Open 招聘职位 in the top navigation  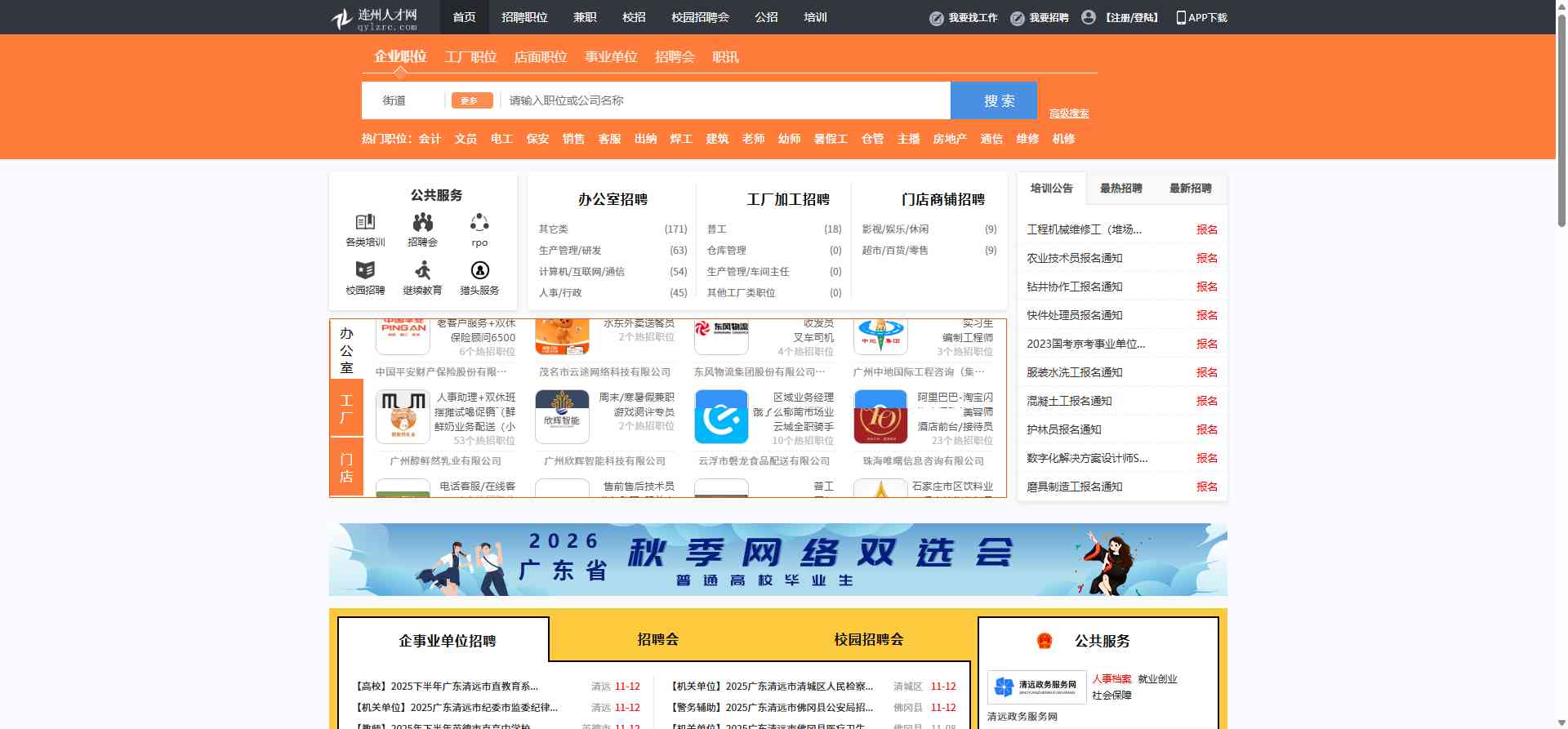coord(524,17)
